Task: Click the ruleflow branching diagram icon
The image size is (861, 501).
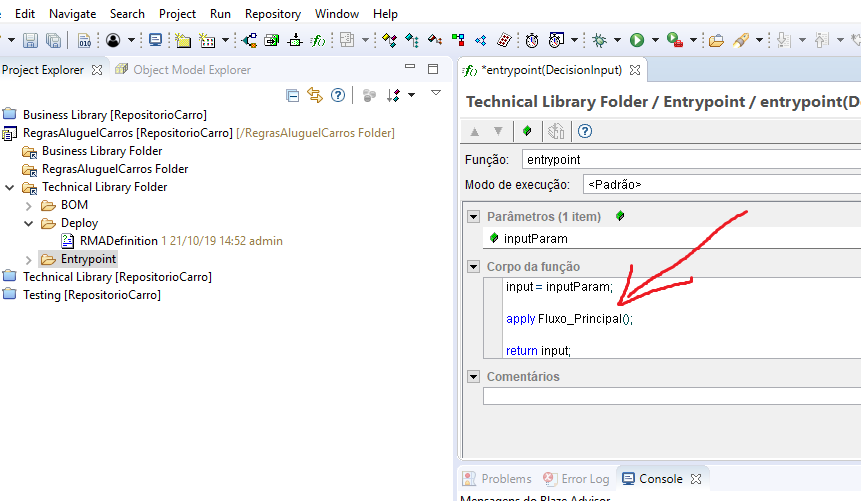Action: click(x=250, y=40)
